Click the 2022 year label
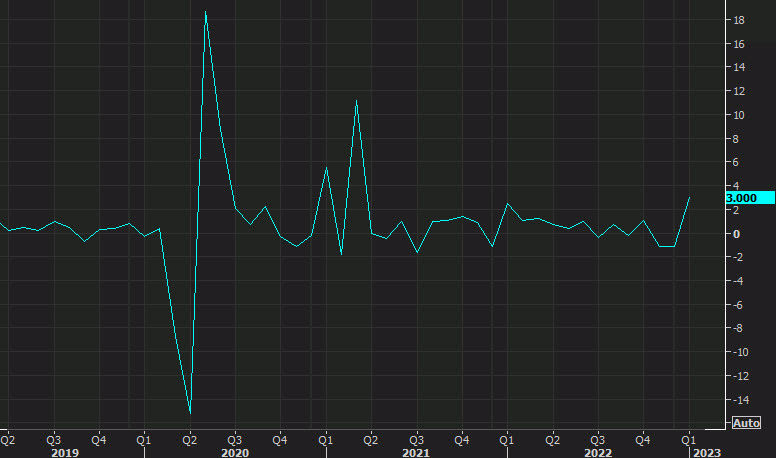The image size is (776, 458). click(598, 453)
